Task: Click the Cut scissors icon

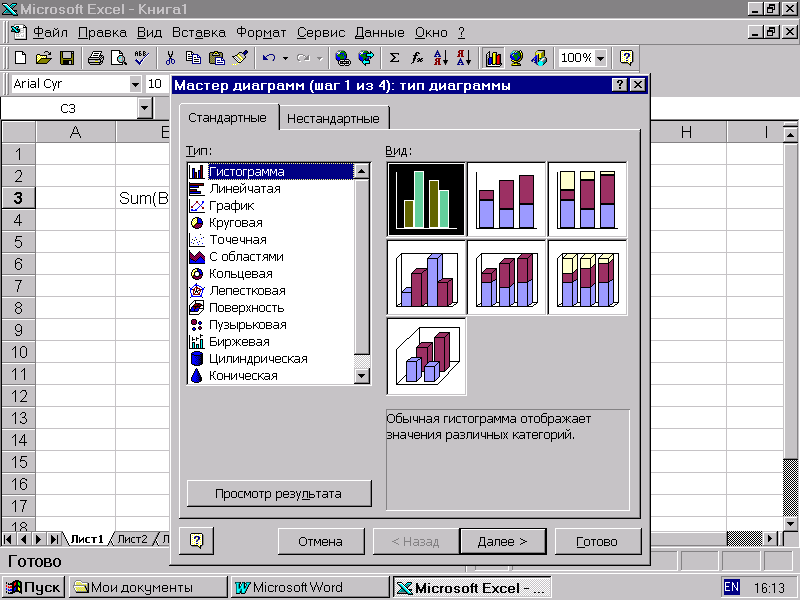Action: [x=170, y=58]
